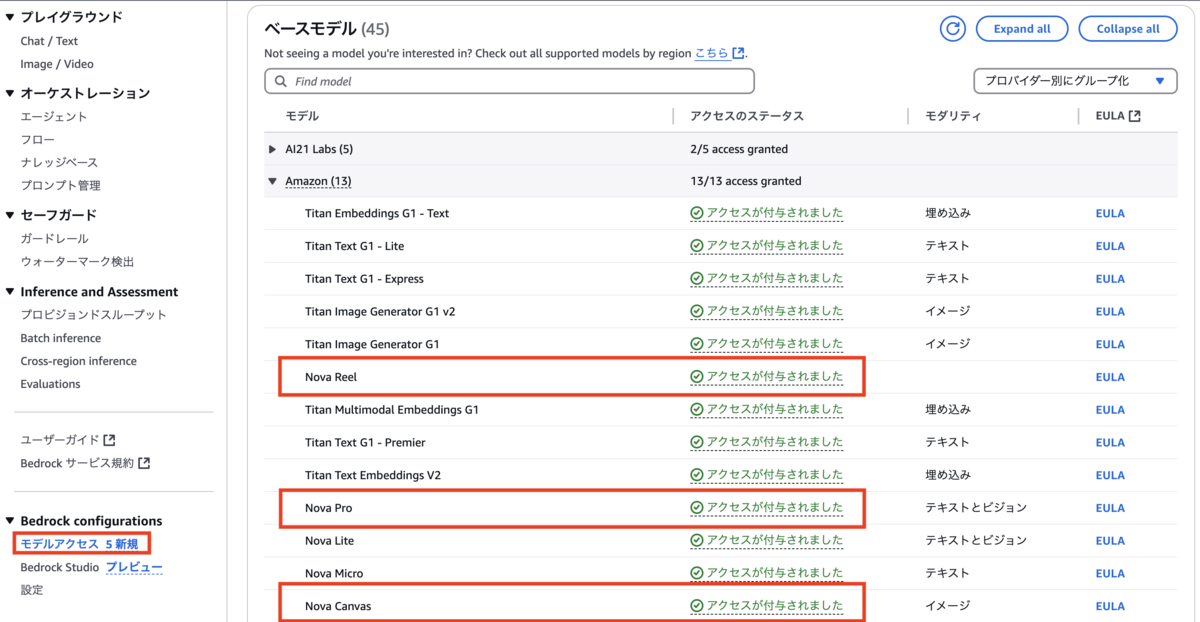This screenshot has height=622, width=1200.
Task: Click external link icon after こちら
Action: coord(738,53)
